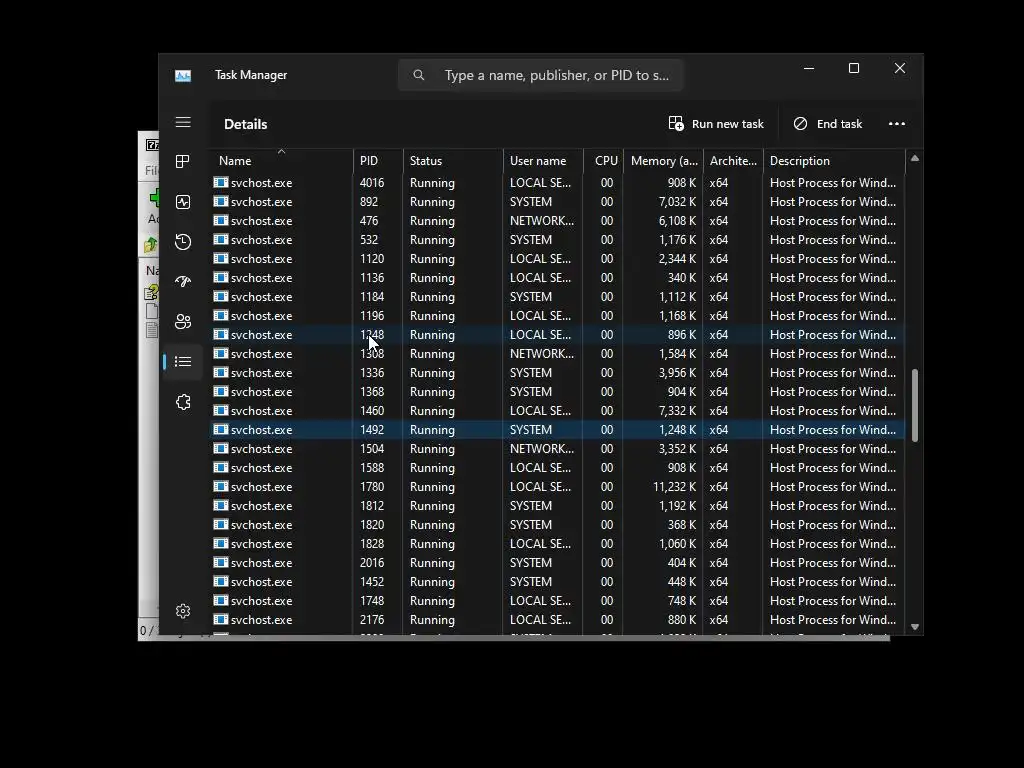Select the PID cell 1184
1024x768 pixels.
pyautogui.click(x=372, y=296)
